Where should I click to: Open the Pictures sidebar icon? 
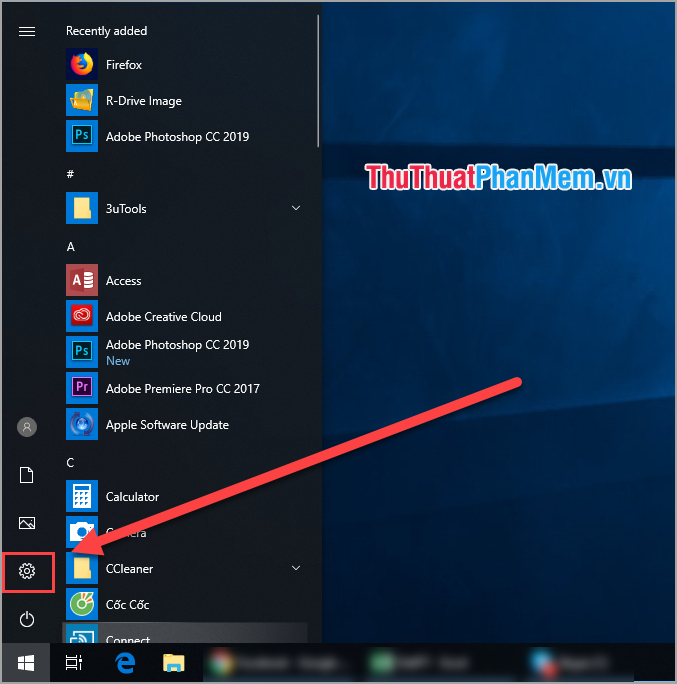click(x=27, y=523)
